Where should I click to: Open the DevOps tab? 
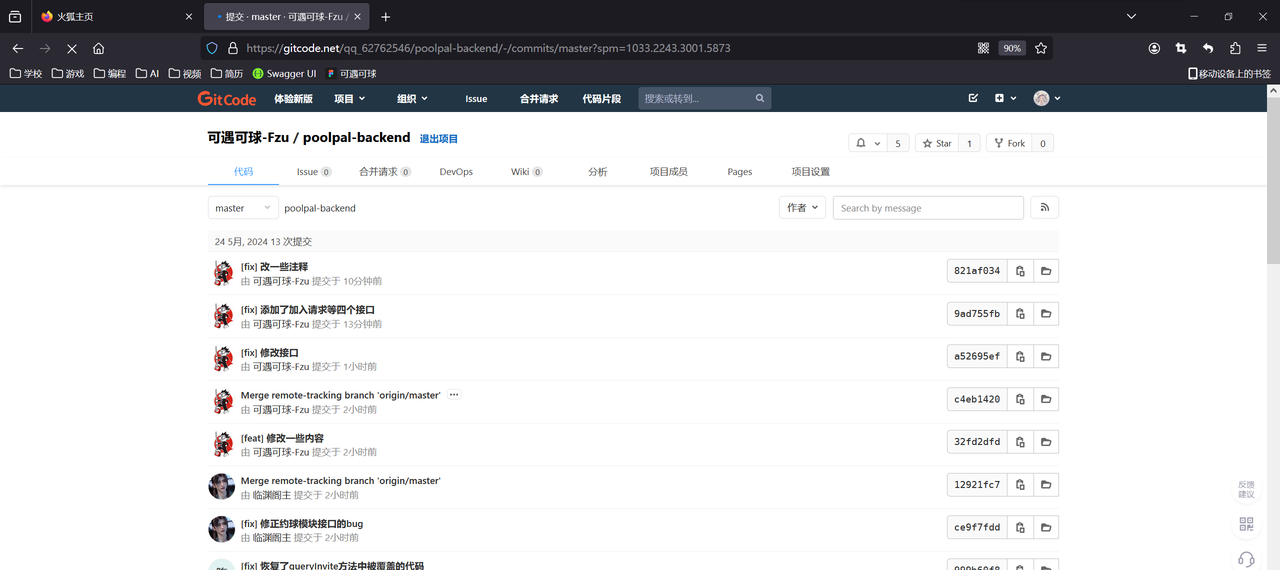(456, 172)
